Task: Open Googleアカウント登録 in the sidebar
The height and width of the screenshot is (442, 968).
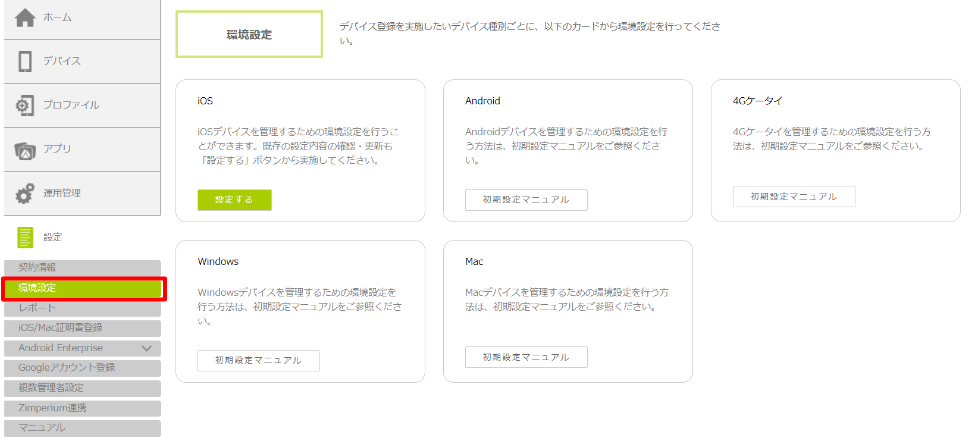Action: [66, 367]
